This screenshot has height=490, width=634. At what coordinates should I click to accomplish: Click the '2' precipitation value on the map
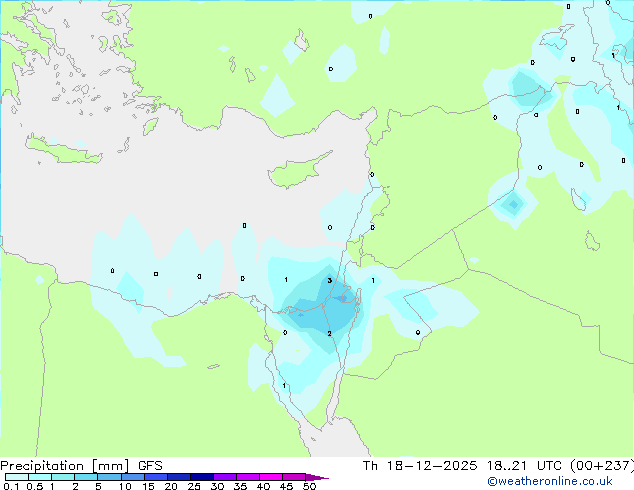(330, 334)
